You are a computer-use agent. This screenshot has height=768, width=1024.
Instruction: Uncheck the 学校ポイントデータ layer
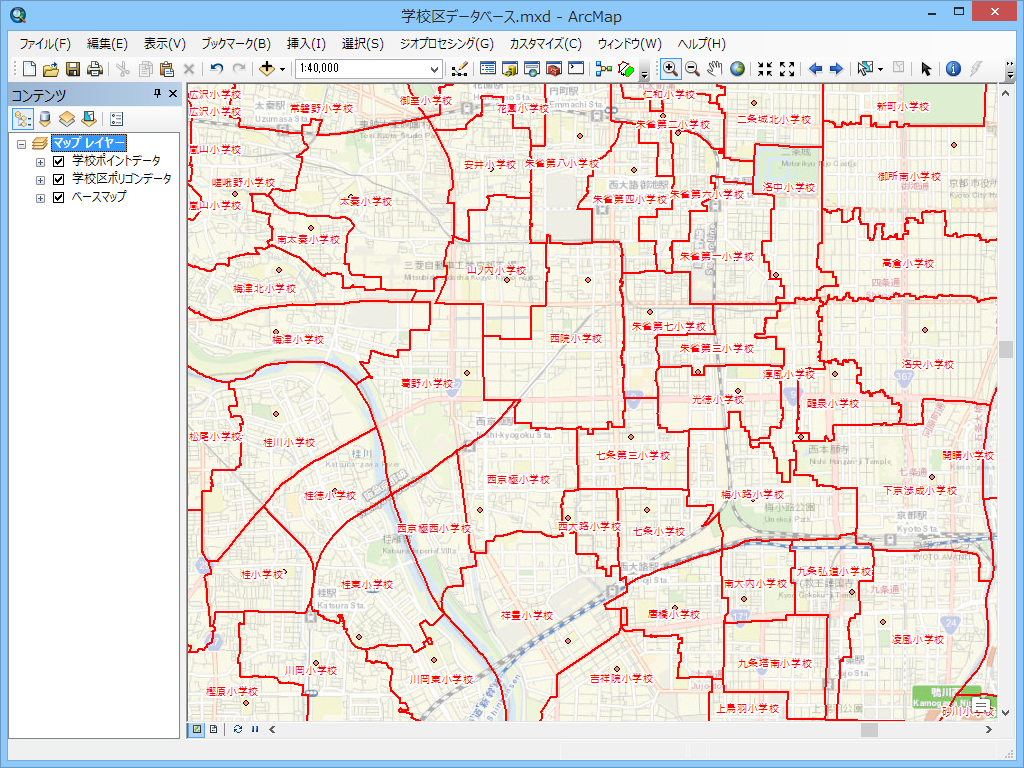[x=58, y=161]
